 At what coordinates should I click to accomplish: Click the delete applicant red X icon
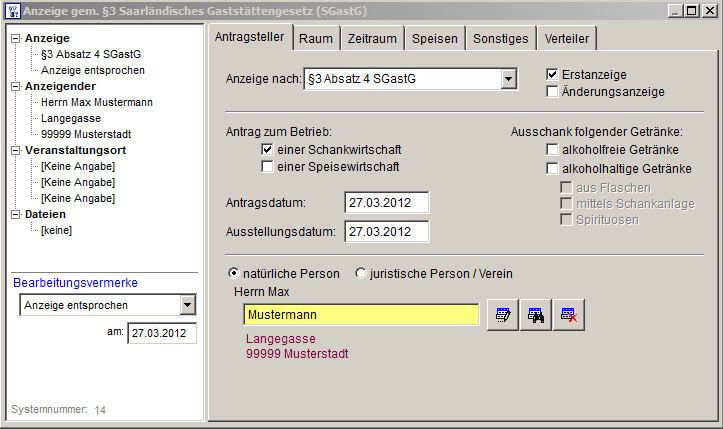pos(569,315)
